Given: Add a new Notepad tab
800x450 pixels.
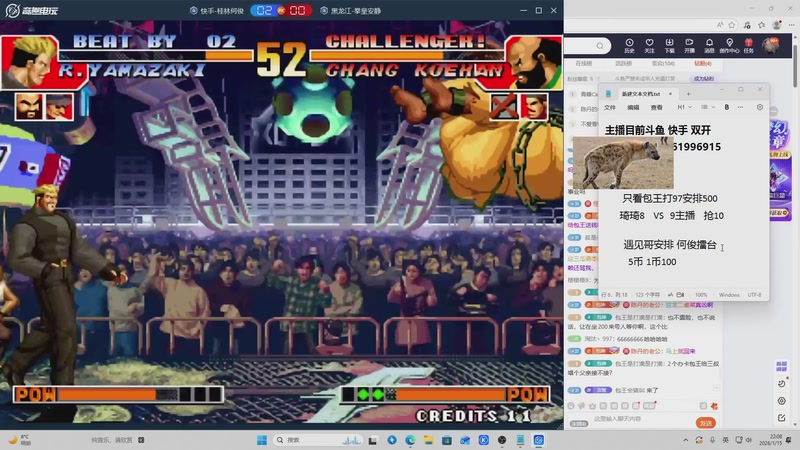Looking at the screenshot, I should coord(688,94).
